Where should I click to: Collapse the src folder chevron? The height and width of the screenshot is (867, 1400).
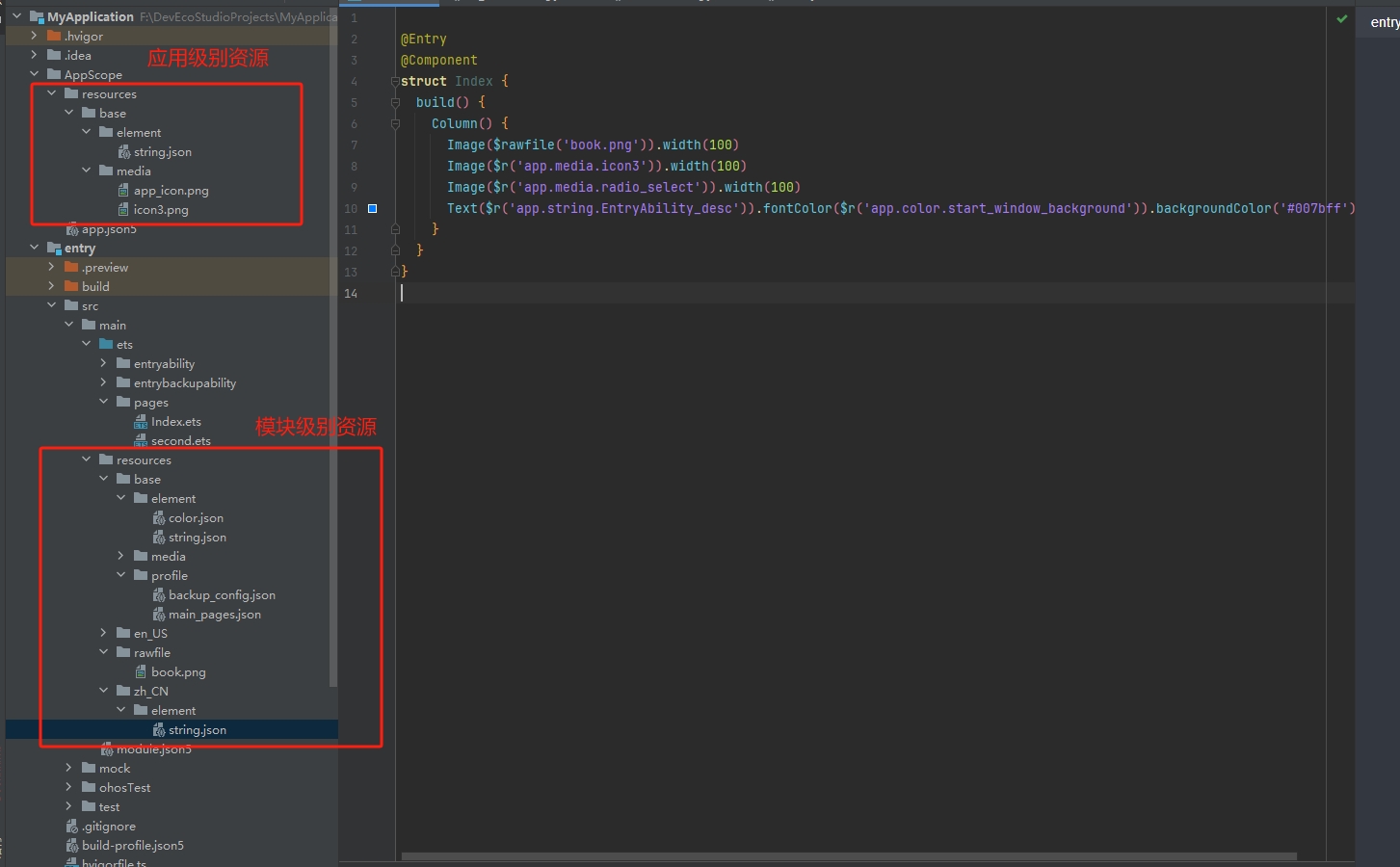click(x=52, y=305)
